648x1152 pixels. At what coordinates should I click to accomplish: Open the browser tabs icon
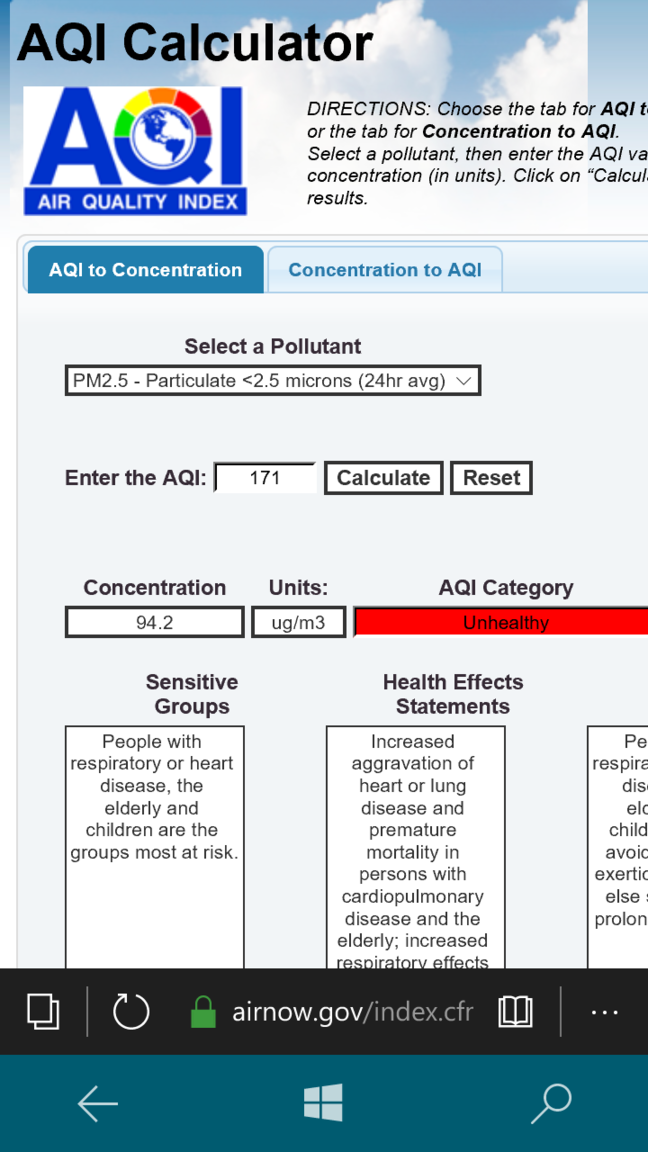[43, 1011]
